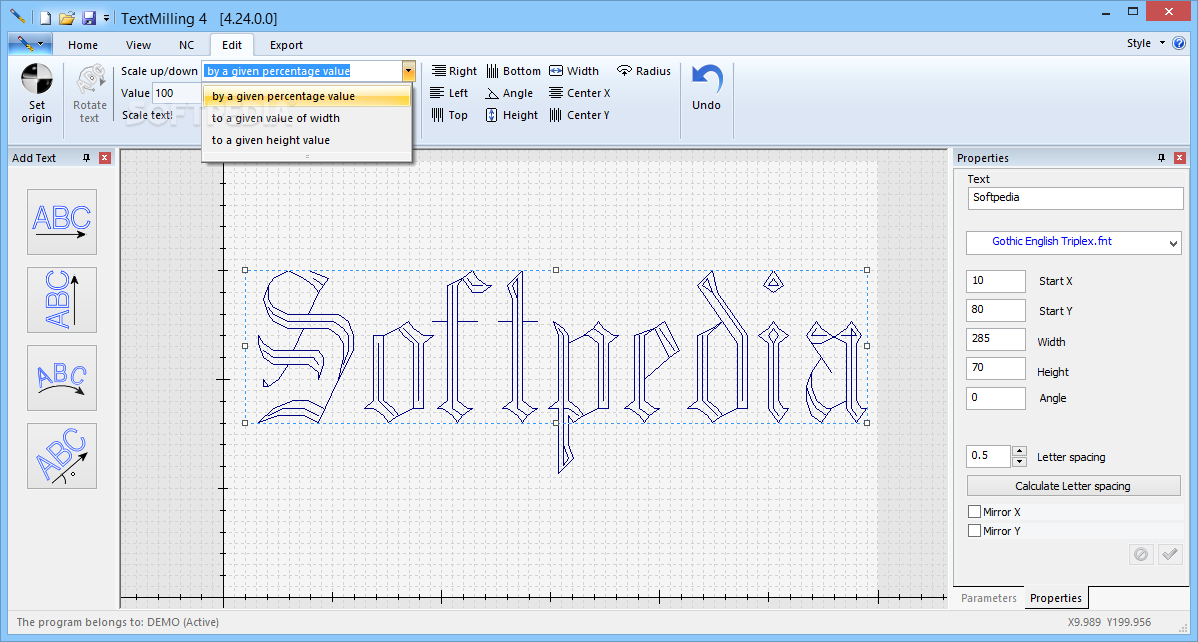Select the Height tool in ribbon
Viewport: 1198px width, 642px height.
[512, 115]
